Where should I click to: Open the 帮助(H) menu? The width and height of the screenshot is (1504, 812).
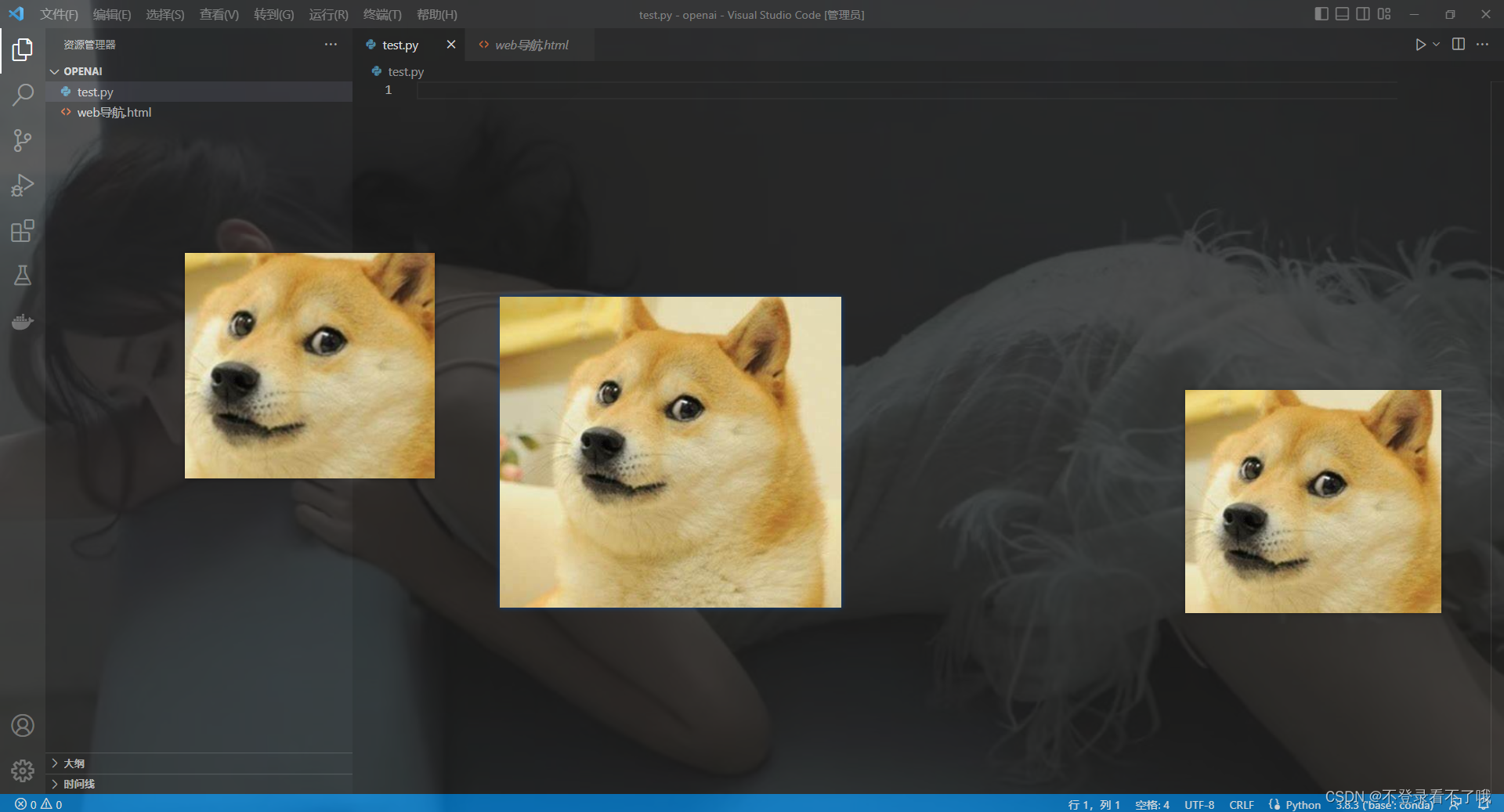[437, 15]
